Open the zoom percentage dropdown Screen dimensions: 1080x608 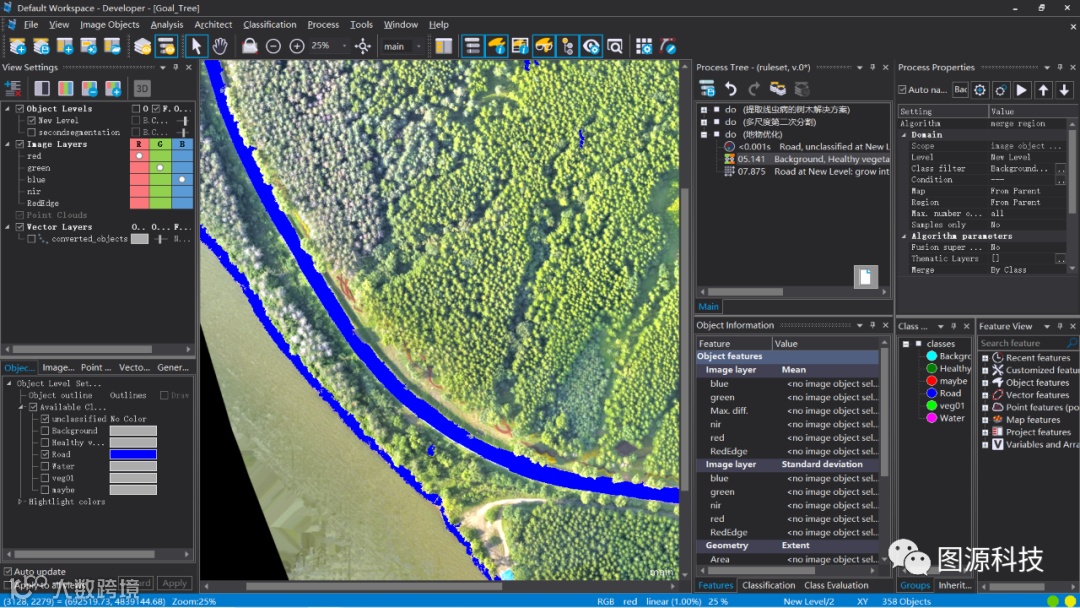(345, 46)
